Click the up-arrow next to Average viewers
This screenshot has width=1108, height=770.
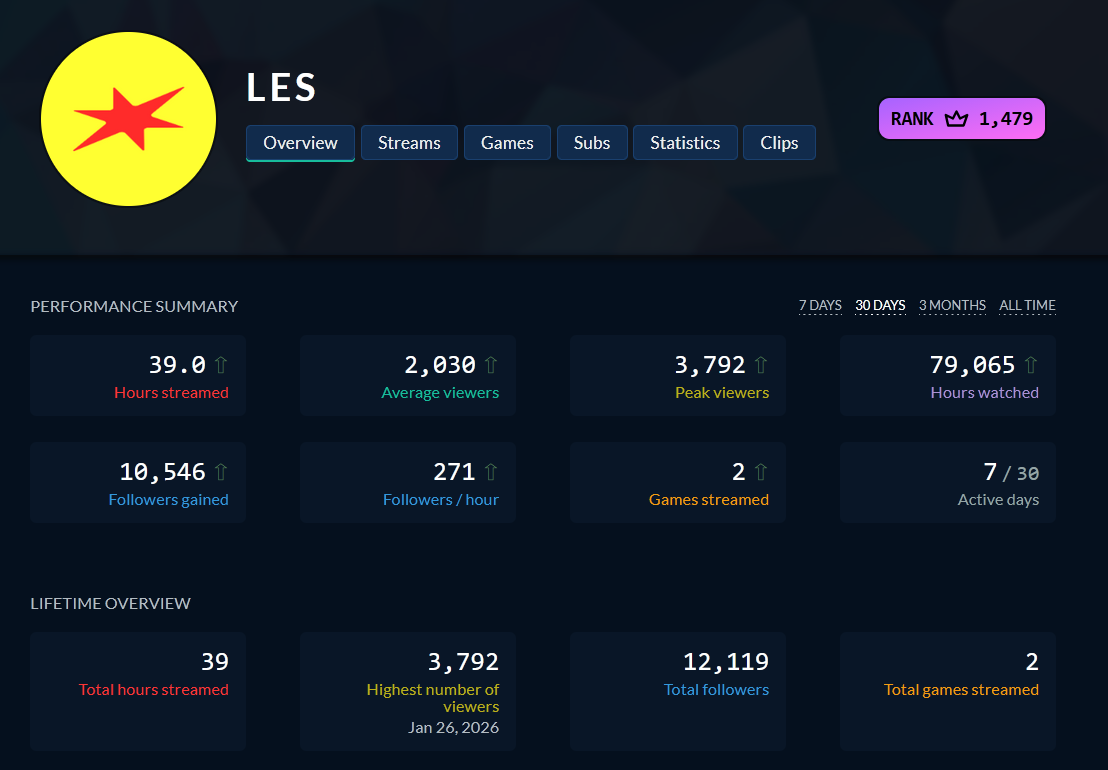pyautogui.click(x=492, y=364)
